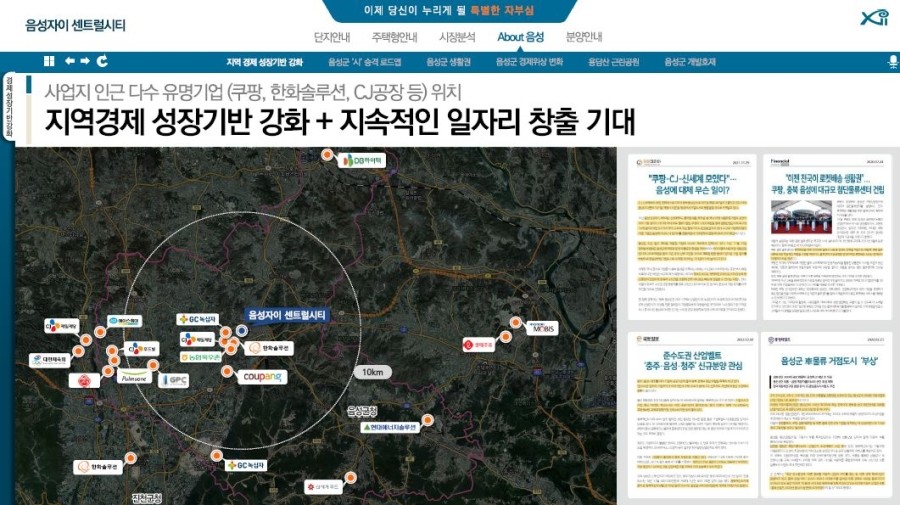Click the red round logo label near Pulmuone
This screenshot has width=900, height=505.
84,380
